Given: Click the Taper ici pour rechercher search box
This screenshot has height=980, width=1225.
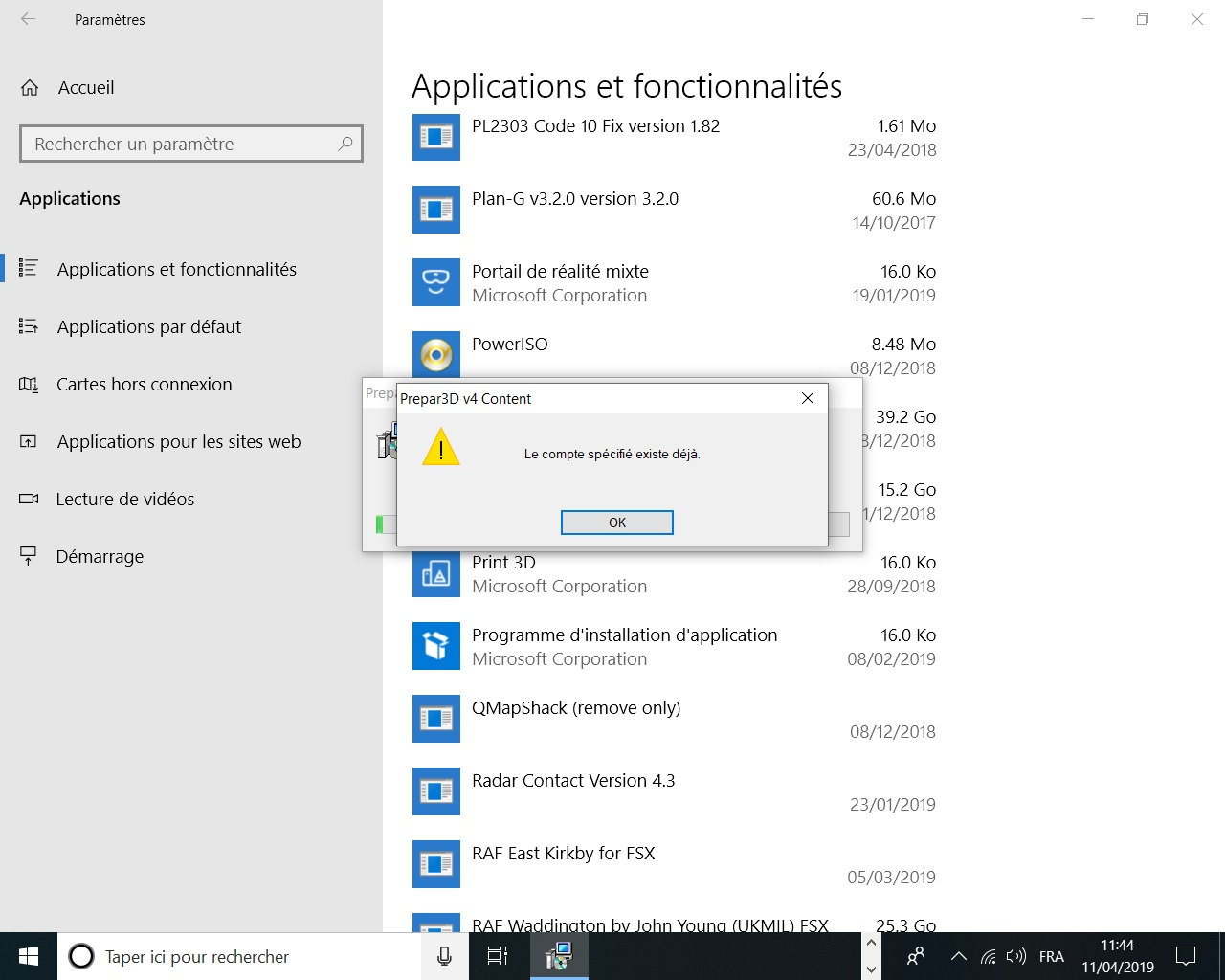Looking at the screenshot, I should pos(239,956).
